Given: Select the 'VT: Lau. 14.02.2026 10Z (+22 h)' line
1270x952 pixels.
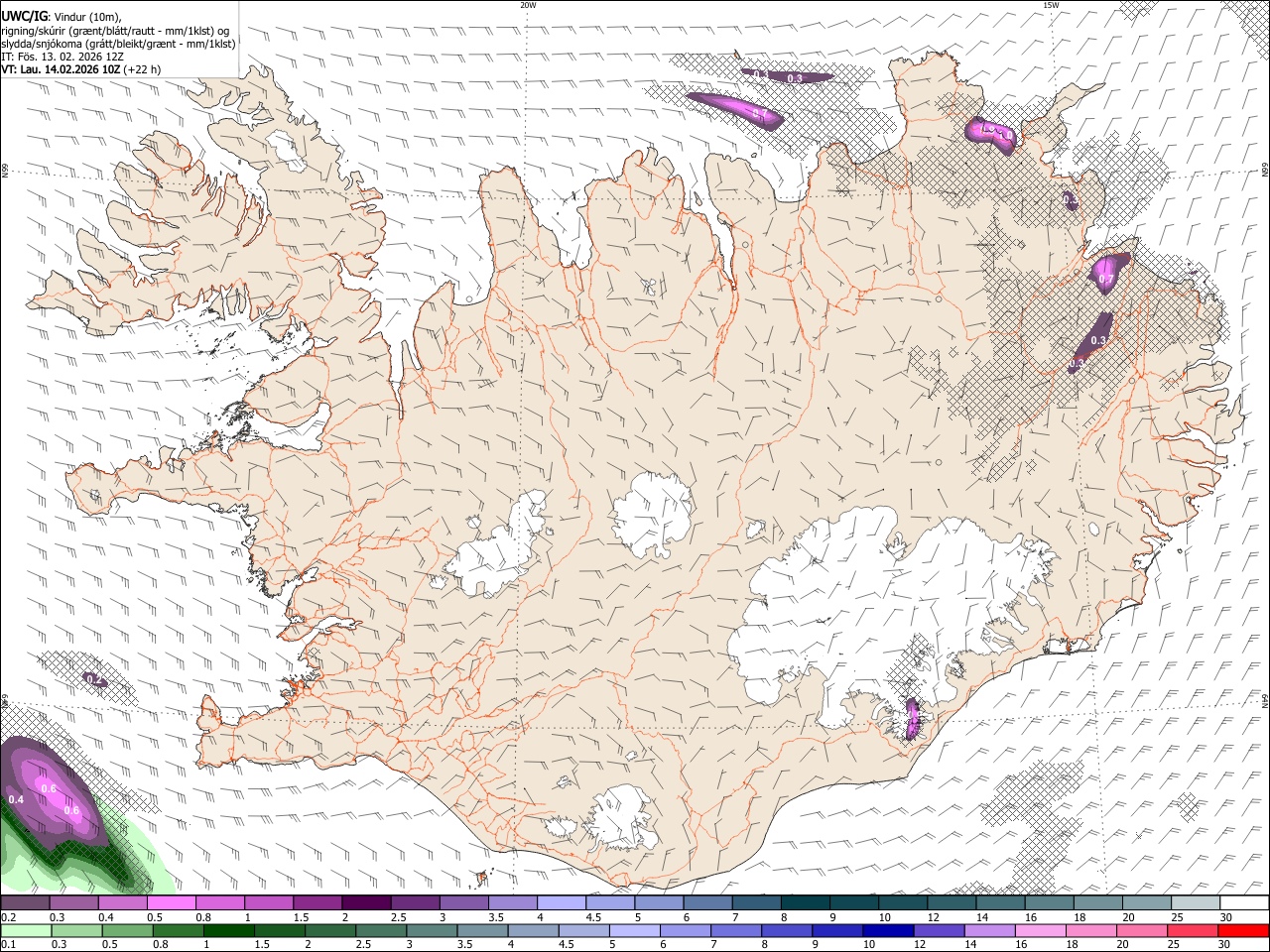Looking at the screenshot, I should click(x=81, y=69).
